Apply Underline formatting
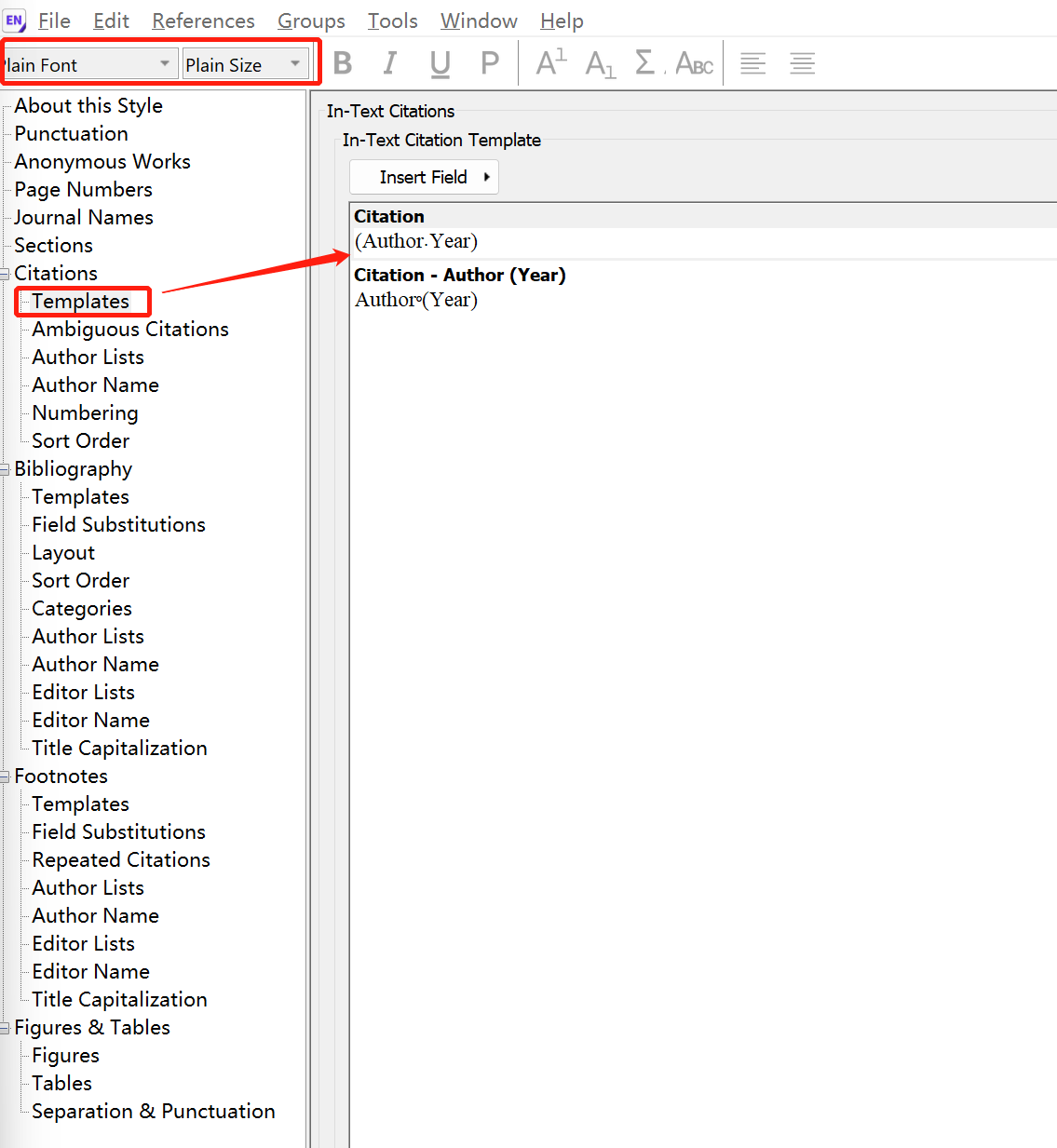Viewport: 1057px width, 1148px height. (440, 63)
